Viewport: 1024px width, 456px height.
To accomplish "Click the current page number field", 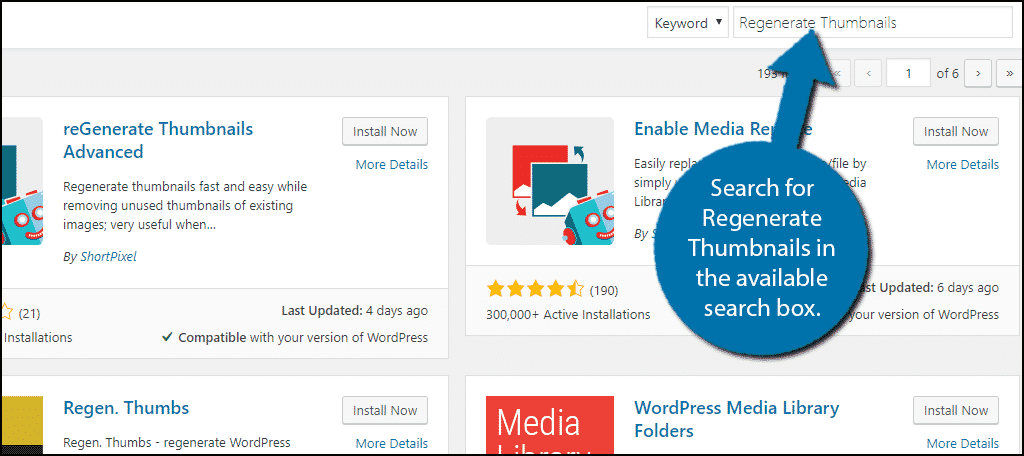I will 908,73.
